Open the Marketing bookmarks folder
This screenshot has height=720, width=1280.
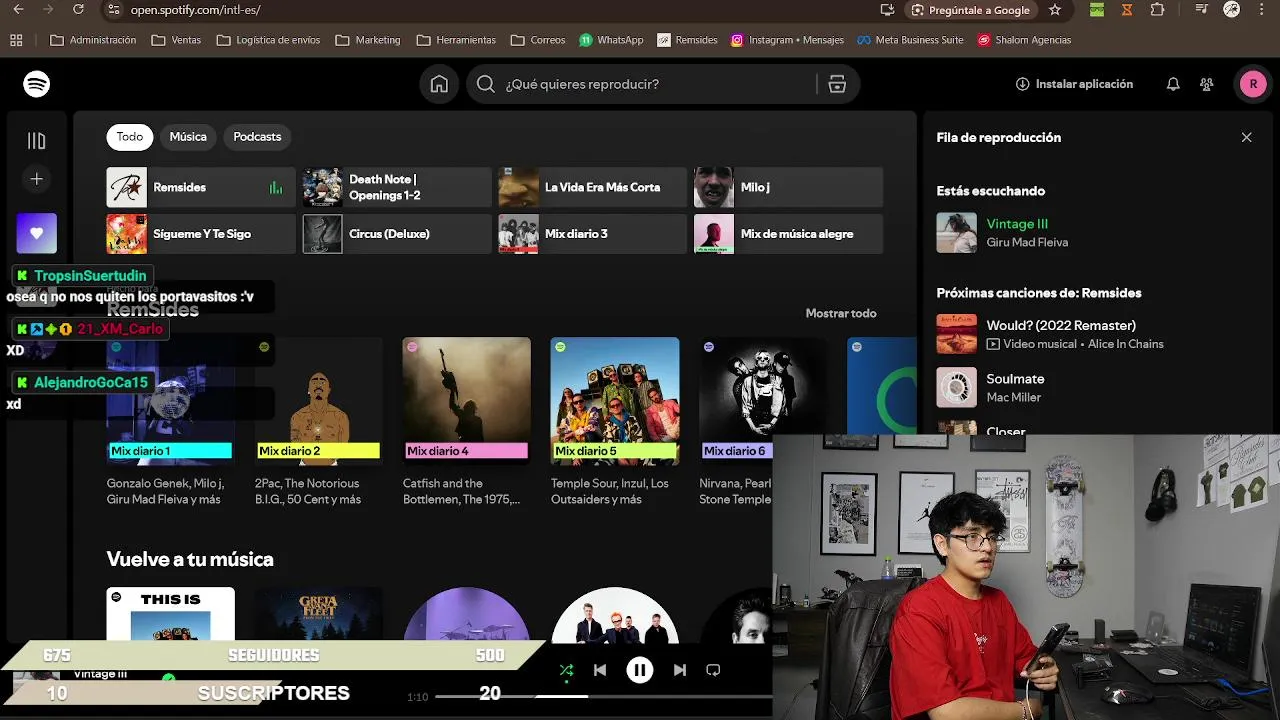[x=368, y=40]
